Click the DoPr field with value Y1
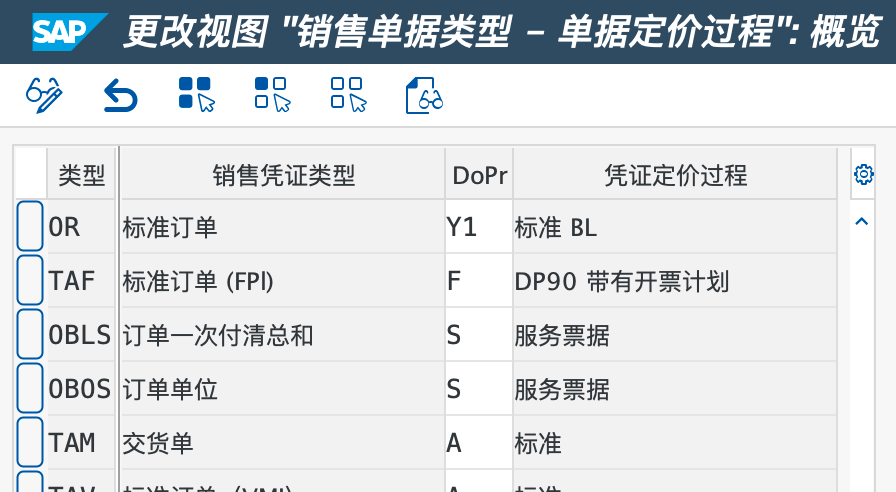 tap(478, 227)
